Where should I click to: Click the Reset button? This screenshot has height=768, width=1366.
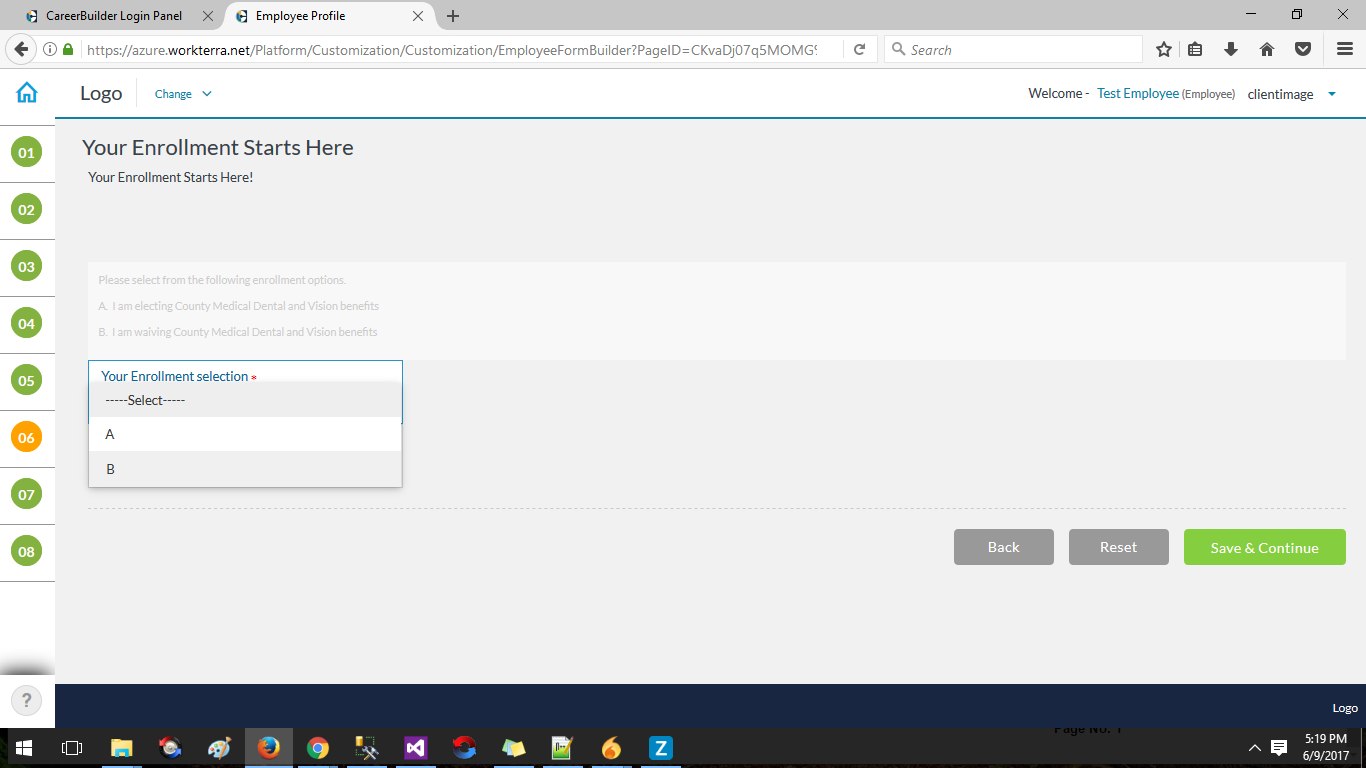point(1118,547)
